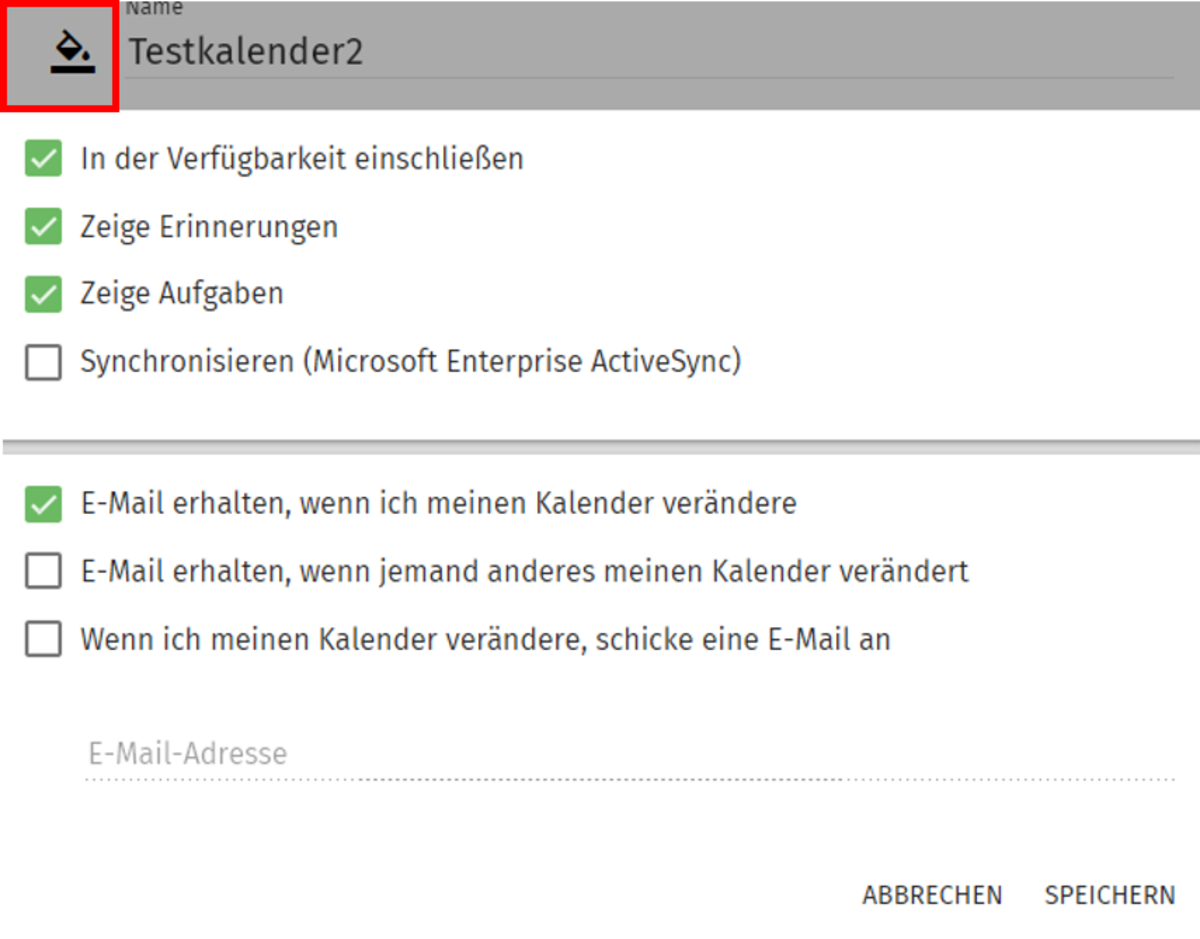The width and height of the screenshot is (1200, 939).
Task: Click the 'Wenn ich meinen Kalender verändere, schicke' text
Action: (485, 639)
